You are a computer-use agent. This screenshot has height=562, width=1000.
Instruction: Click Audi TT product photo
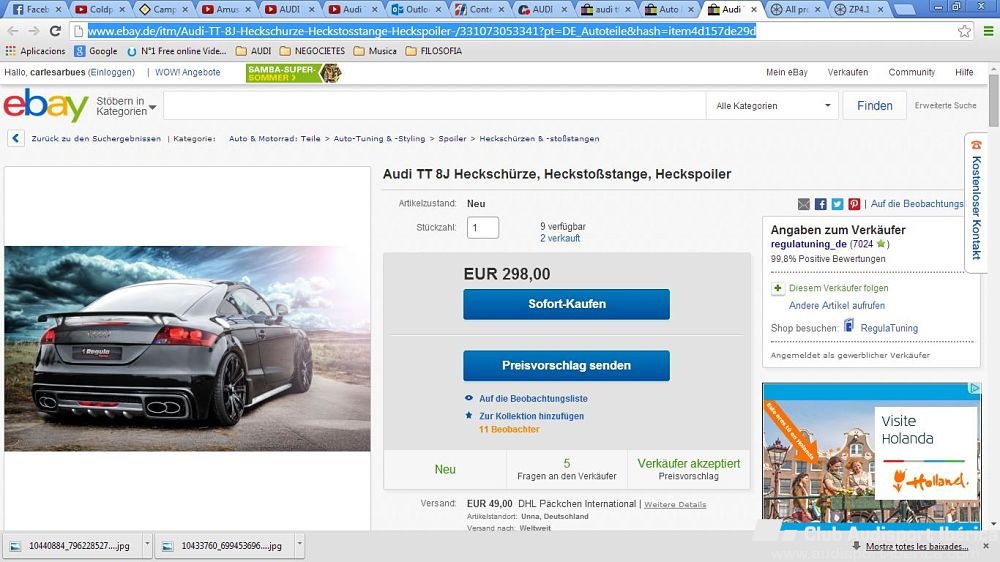point(187,348)
